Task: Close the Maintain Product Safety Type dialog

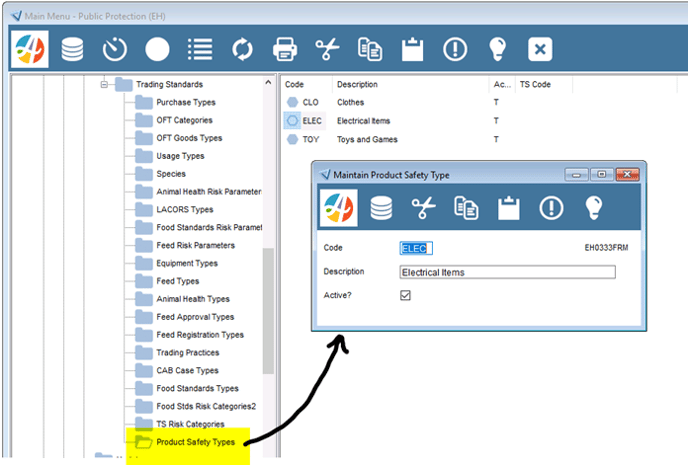Action: (627, 175)
